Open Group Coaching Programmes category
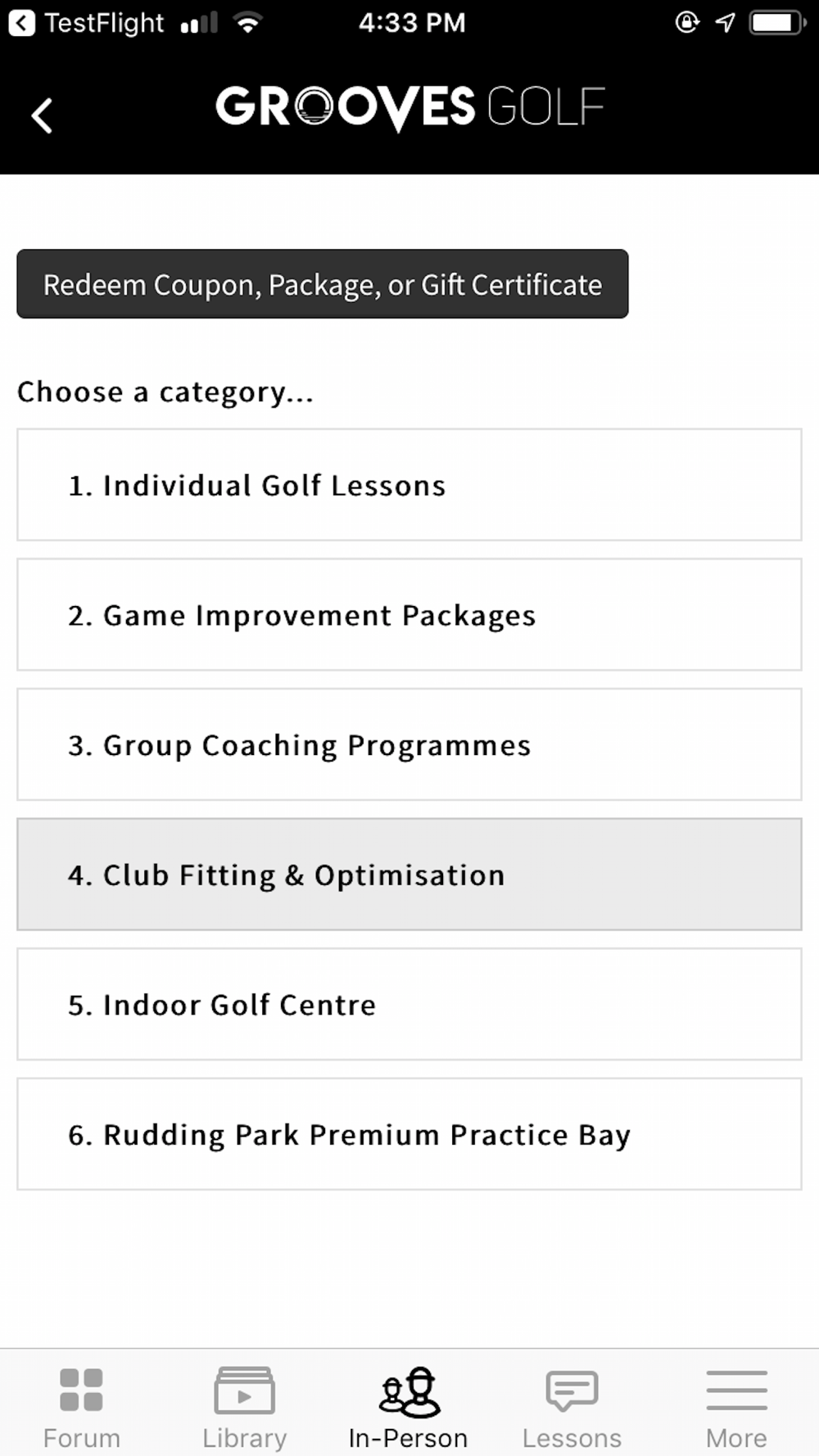The image size is (819, 1456). (409, 744)
